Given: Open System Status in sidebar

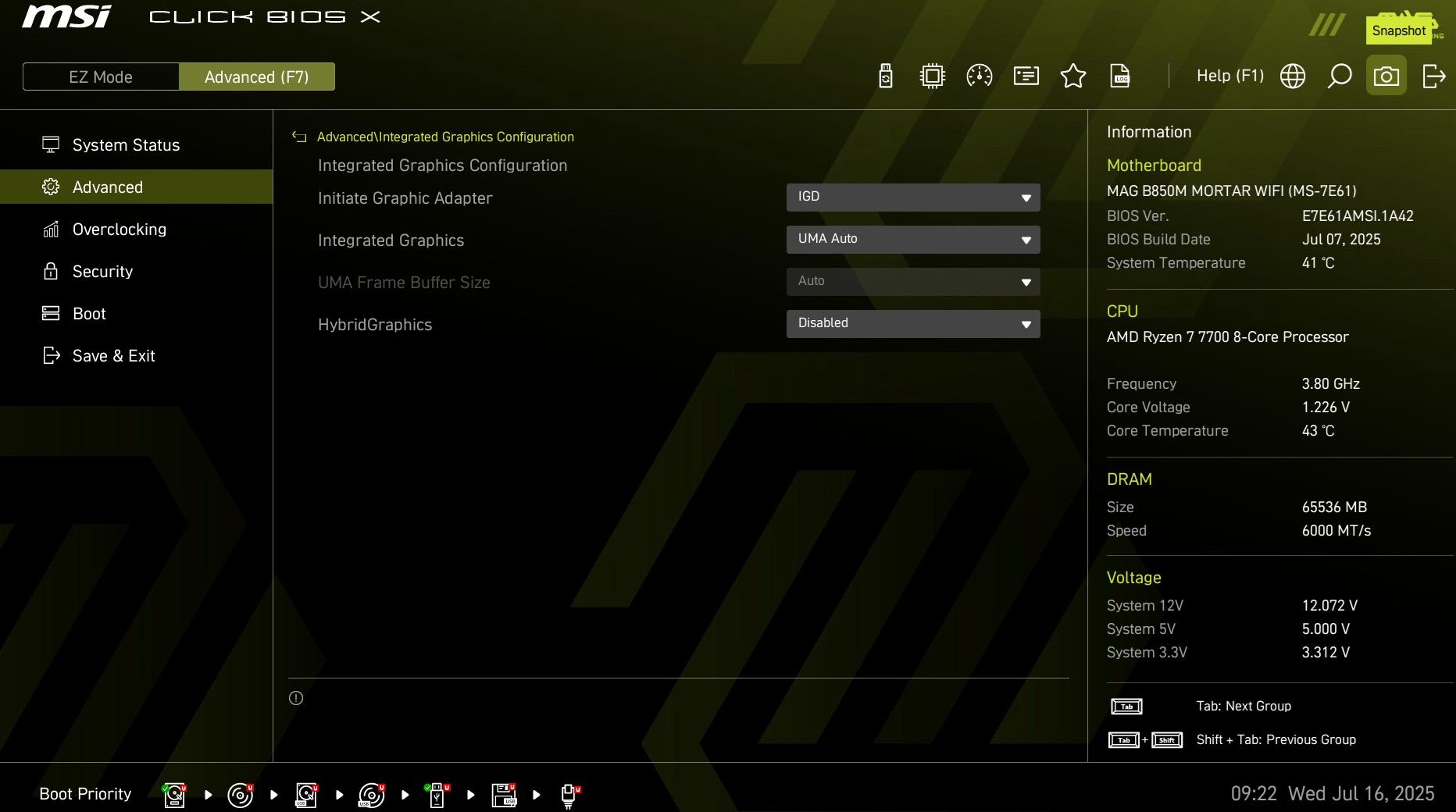Looking at the screenshot, I should click(x=136, y=145).
